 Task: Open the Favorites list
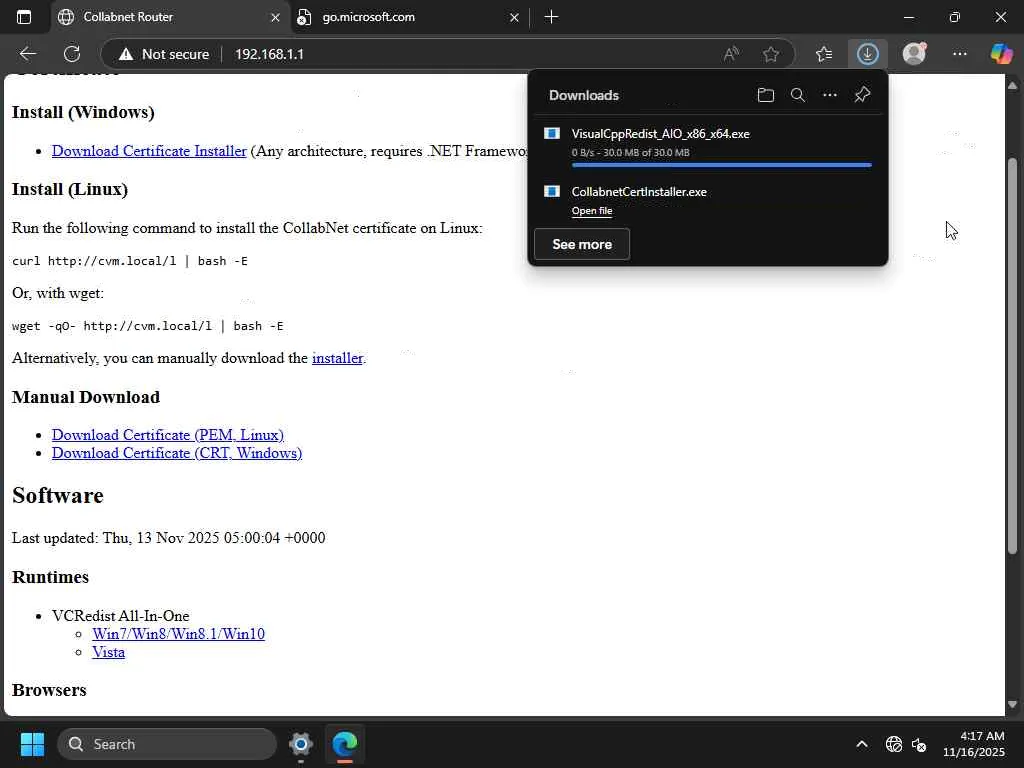pyautogui.click(x=824, y=54)
